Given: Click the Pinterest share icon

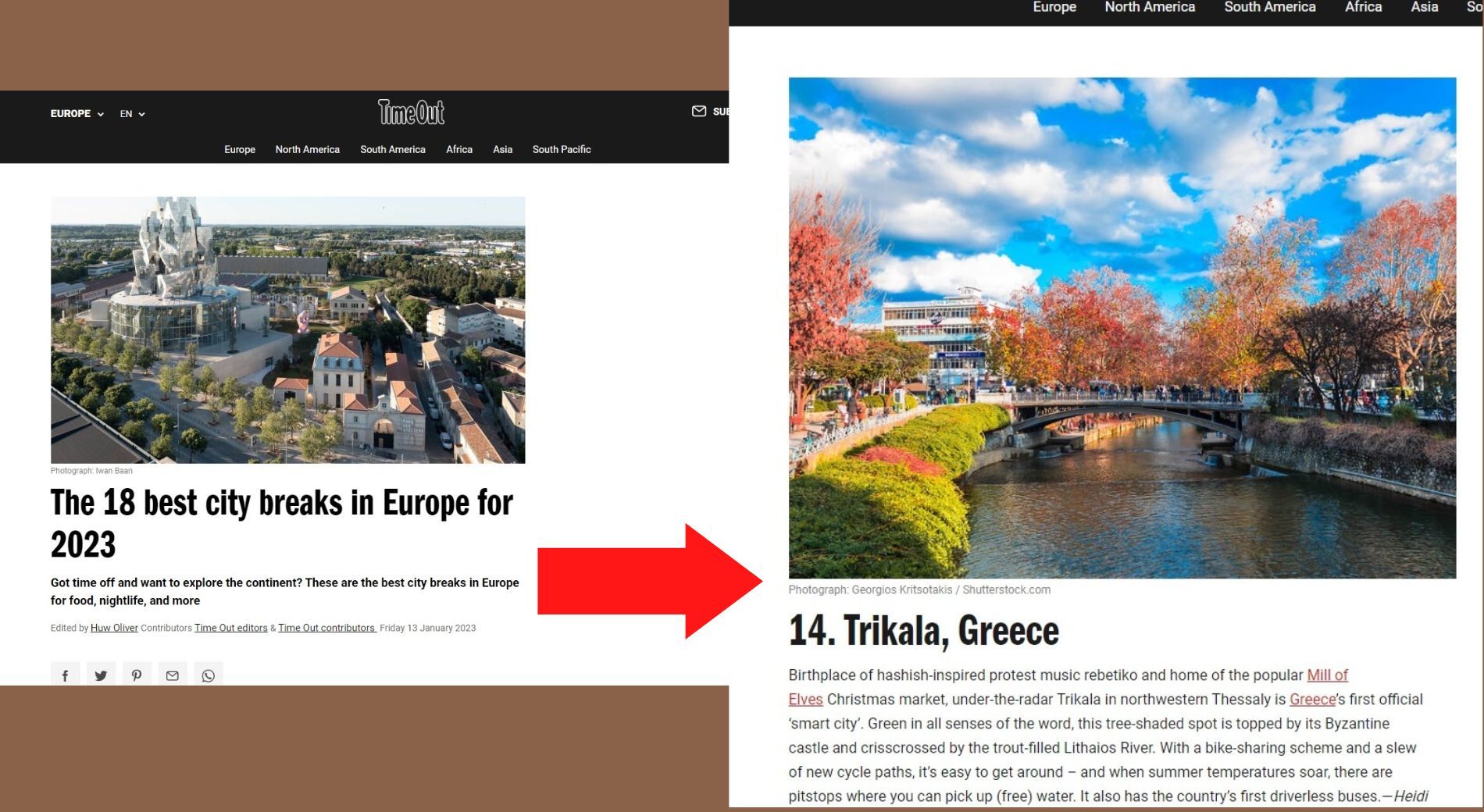Looking at the screenshot, I should [137, 675].
